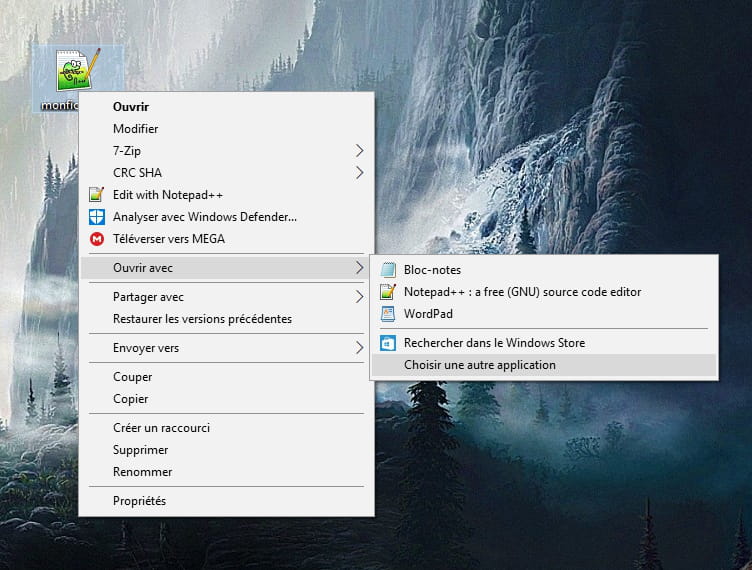Choose Renommer from the menu
The width and height of the screenshot is (752, 570).
pyautogui.click(x=226, y=472)
